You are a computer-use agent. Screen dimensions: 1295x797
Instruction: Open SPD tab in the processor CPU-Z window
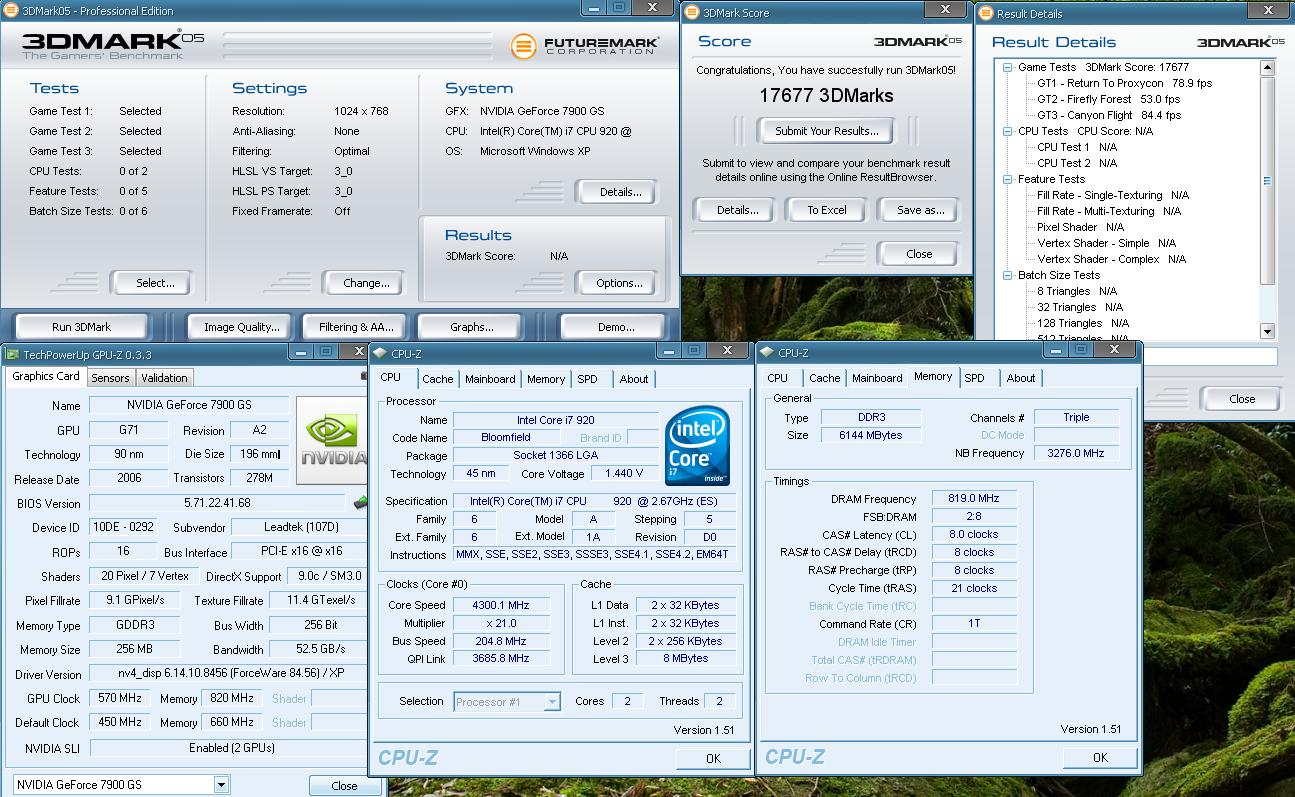(x=588, y=379)
